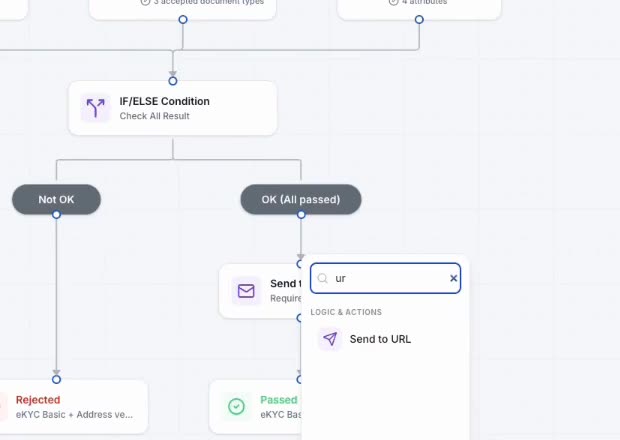The height and width of the screenshot is (440, 620).
Task: Select the OK (All passed) branch label
Action: [301, 199]
